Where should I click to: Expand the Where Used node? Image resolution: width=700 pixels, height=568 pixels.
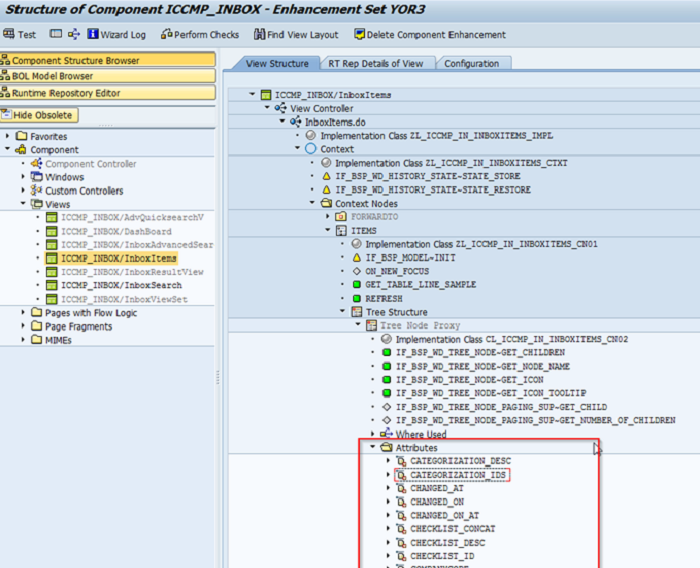tap(372, 434)
